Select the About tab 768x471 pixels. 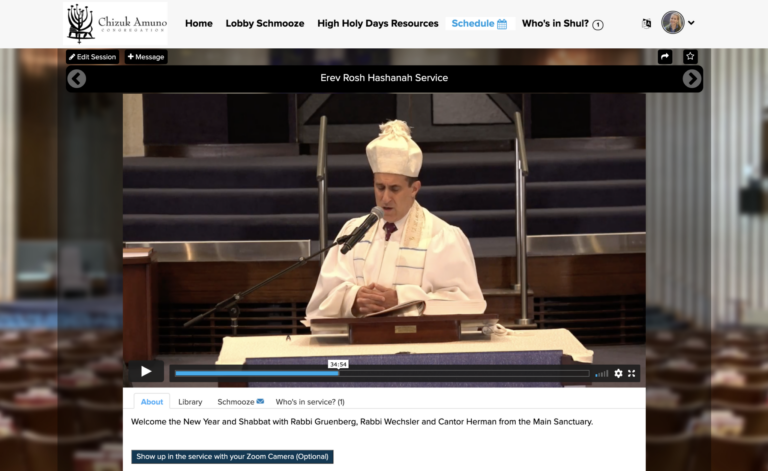coord(152,402)
